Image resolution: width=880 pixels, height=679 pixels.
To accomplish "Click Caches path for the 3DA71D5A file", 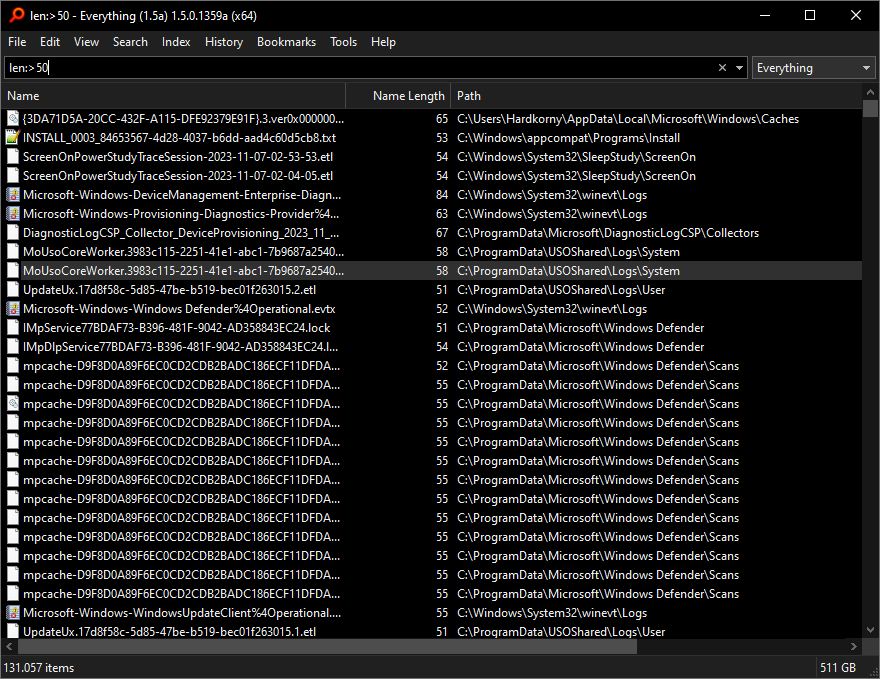I will [628, 118].
